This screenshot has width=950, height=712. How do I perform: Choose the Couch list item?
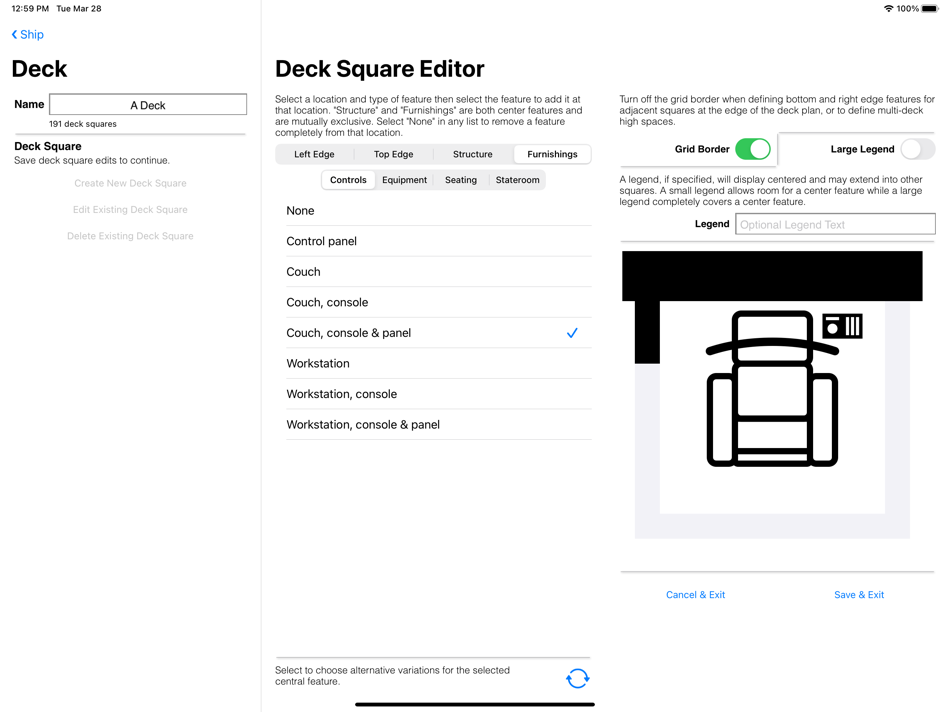(439, 271)
